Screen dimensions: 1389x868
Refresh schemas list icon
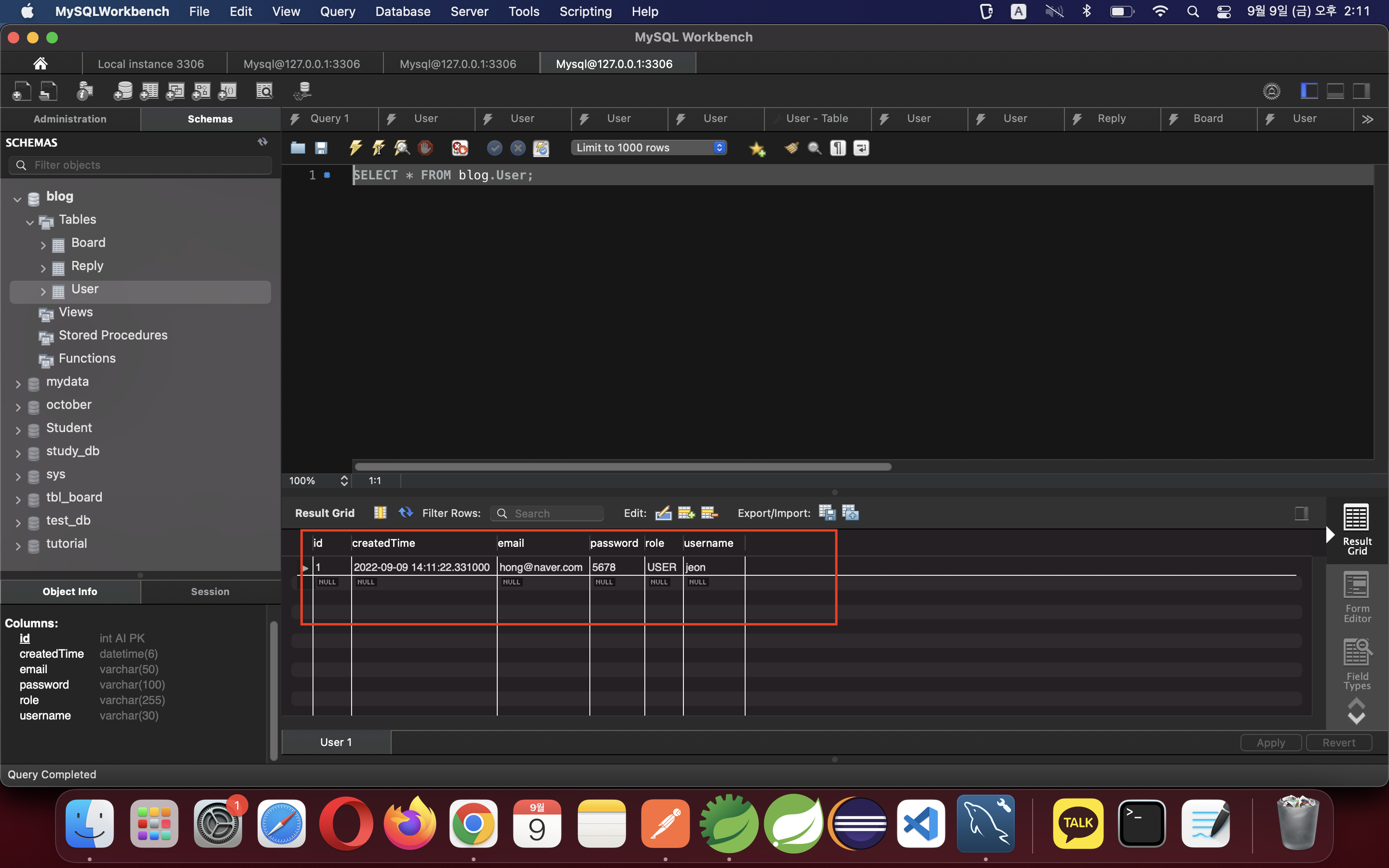(263, 142)
